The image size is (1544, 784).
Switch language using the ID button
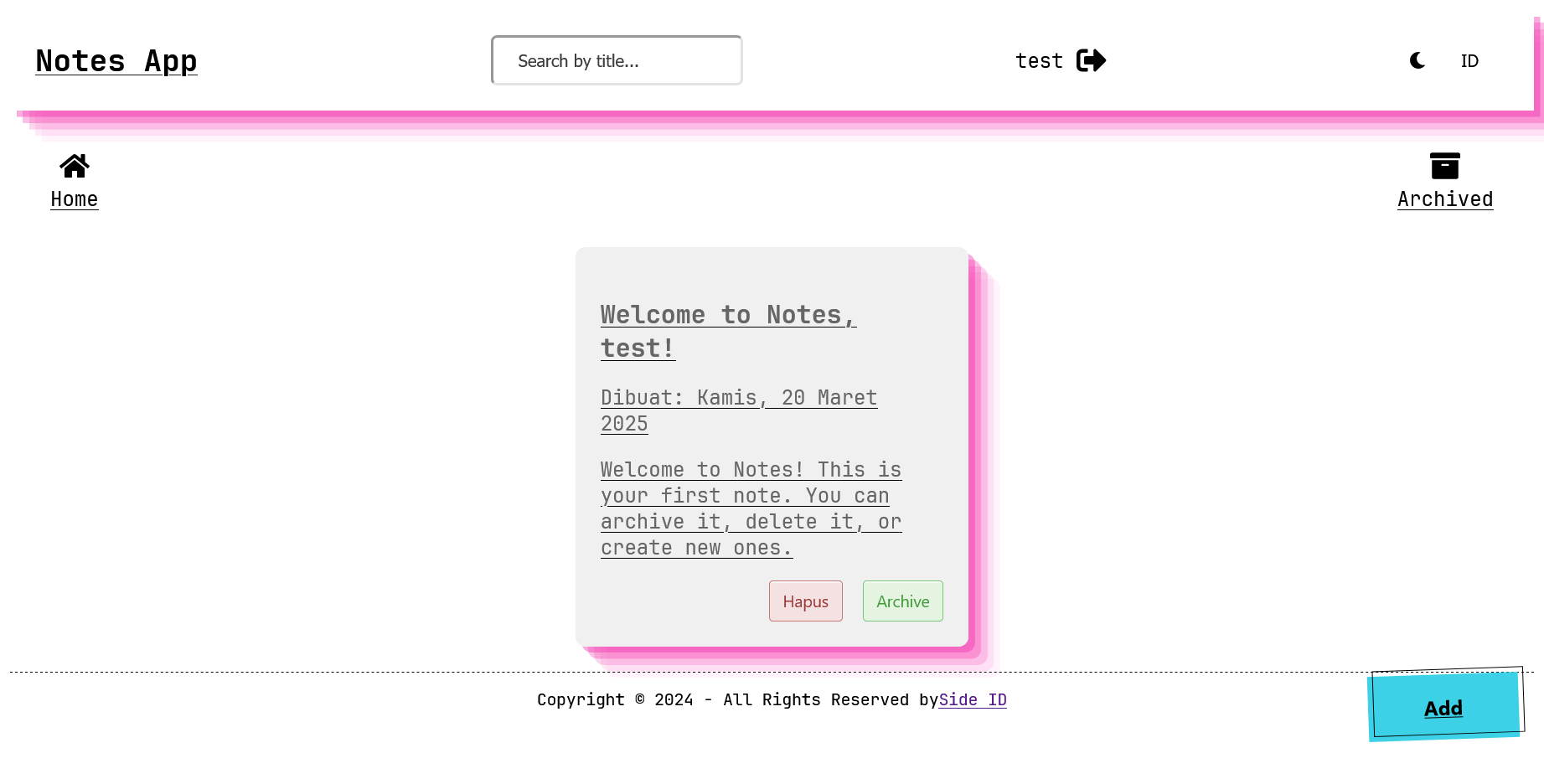pyautogui.click(x=1469, y=61)
